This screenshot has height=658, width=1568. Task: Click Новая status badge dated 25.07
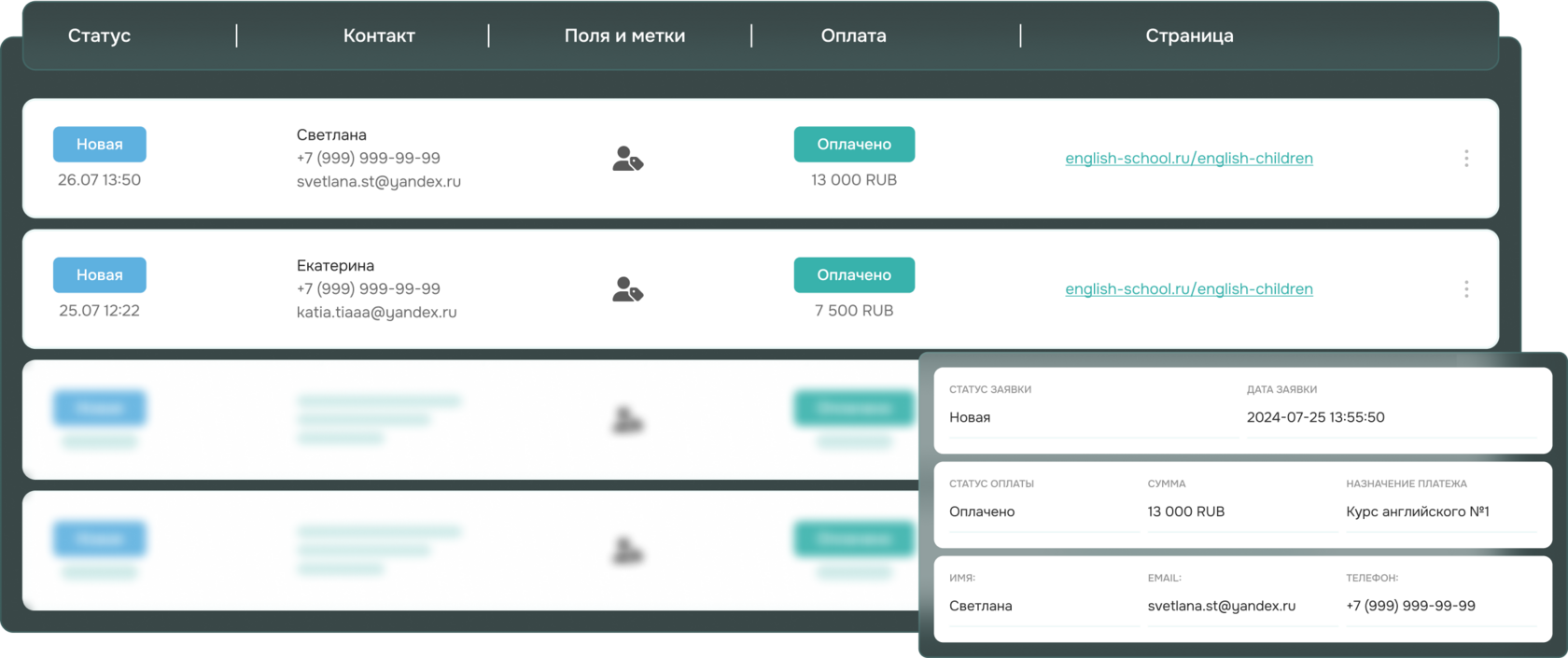100,275
